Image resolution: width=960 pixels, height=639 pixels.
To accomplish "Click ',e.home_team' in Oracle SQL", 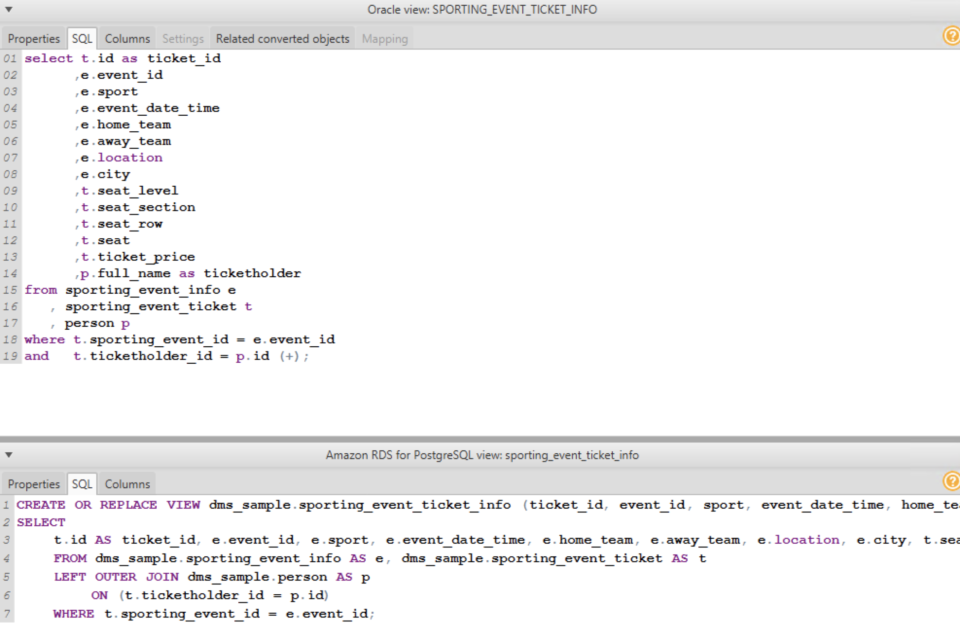I will click(122, 124).
